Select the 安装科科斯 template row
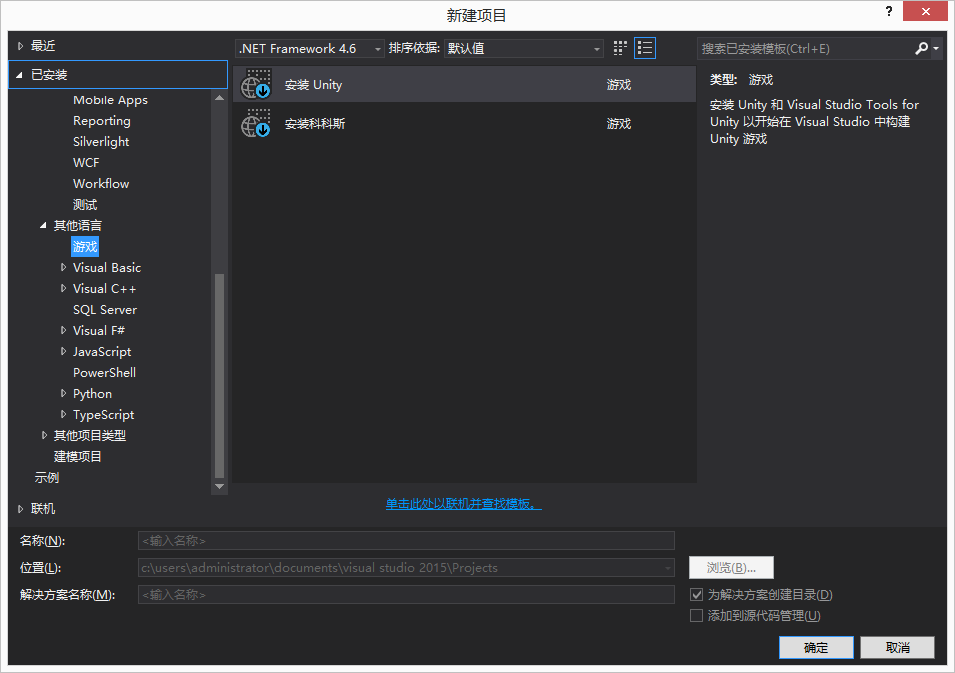This screenshot has height=673, width=955. click(464, 123)
